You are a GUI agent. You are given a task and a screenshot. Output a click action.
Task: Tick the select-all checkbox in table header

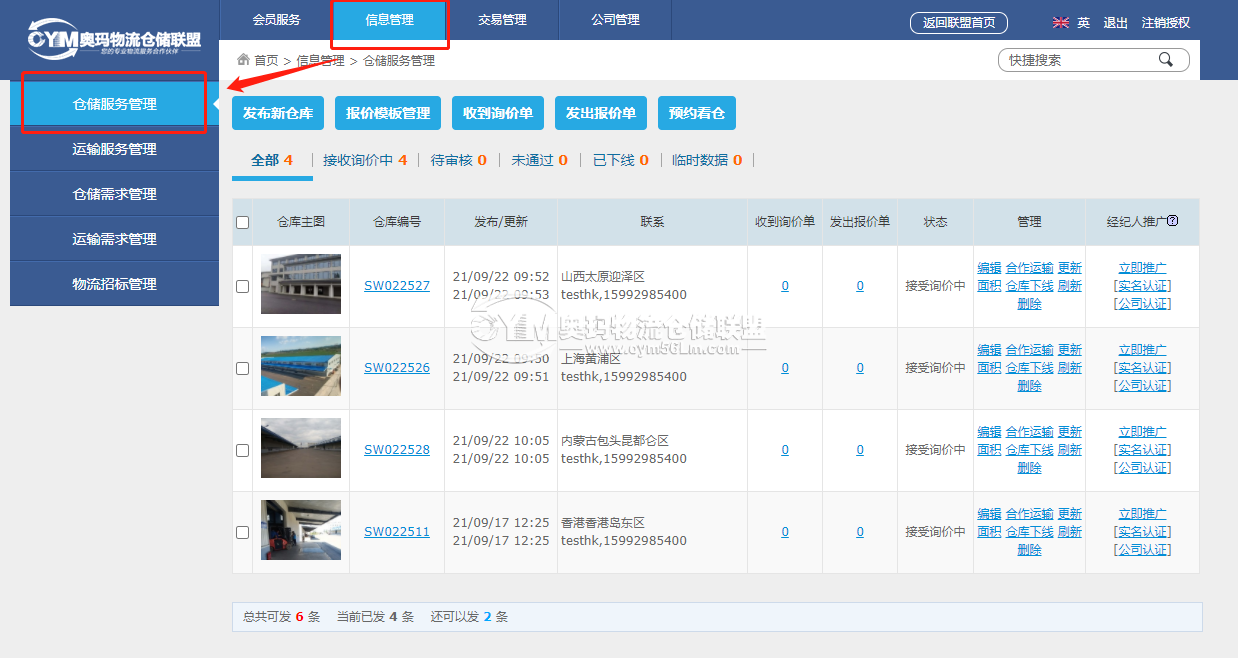point(242,222)
